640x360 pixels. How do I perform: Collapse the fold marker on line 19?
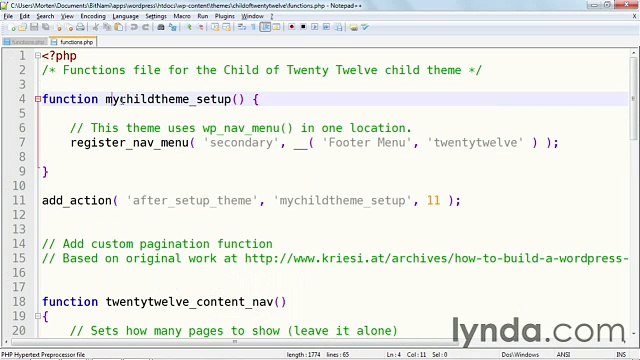point(38,316)
